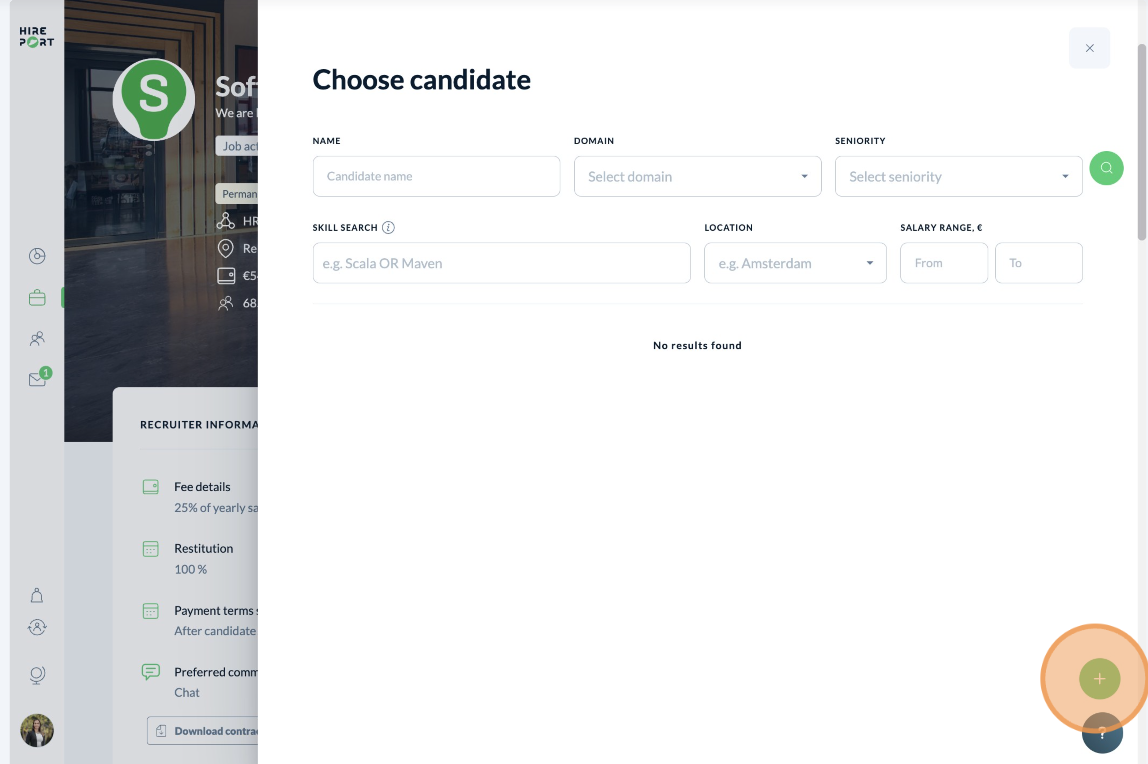1148x764 pixels.
Task: Close the Choose candidate panel
Action: (x=1089, y=48)
